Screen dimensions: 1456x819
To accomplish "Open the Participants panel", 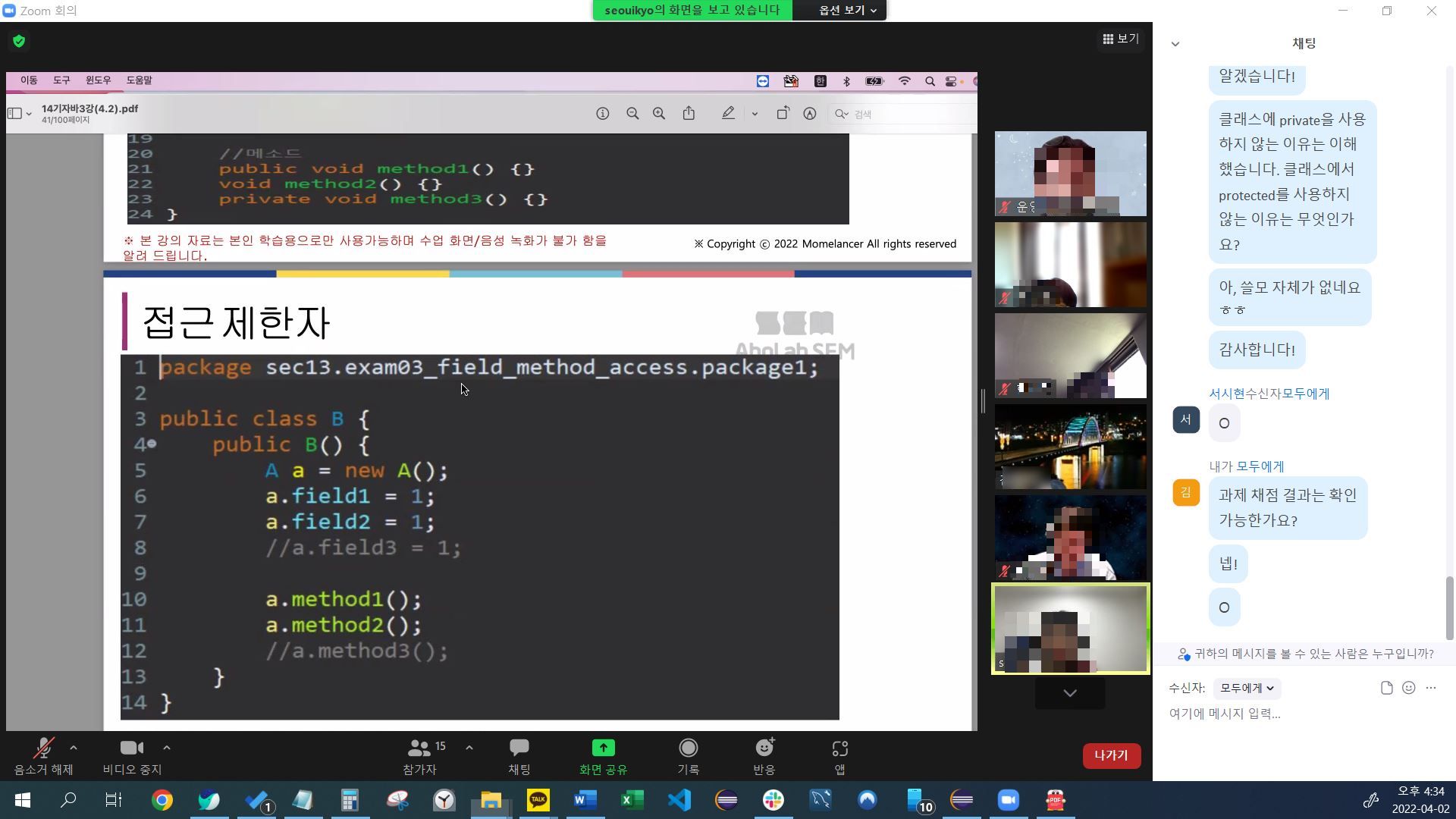I will coord(419,756).
